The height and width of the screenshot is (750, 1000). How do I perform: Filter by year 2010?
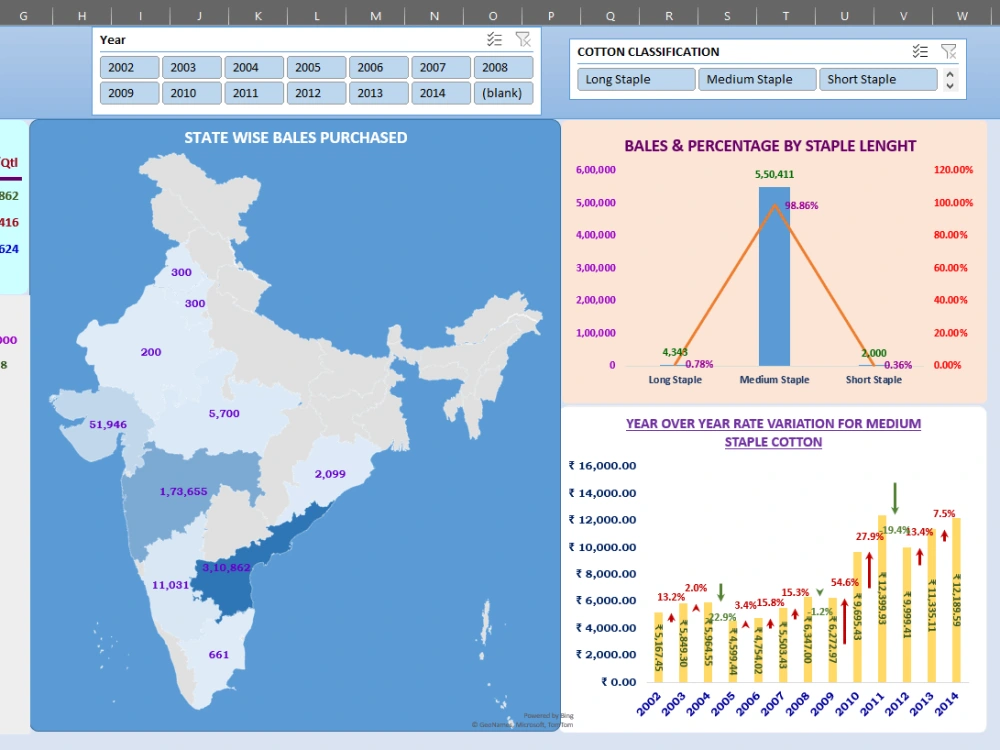191,93
